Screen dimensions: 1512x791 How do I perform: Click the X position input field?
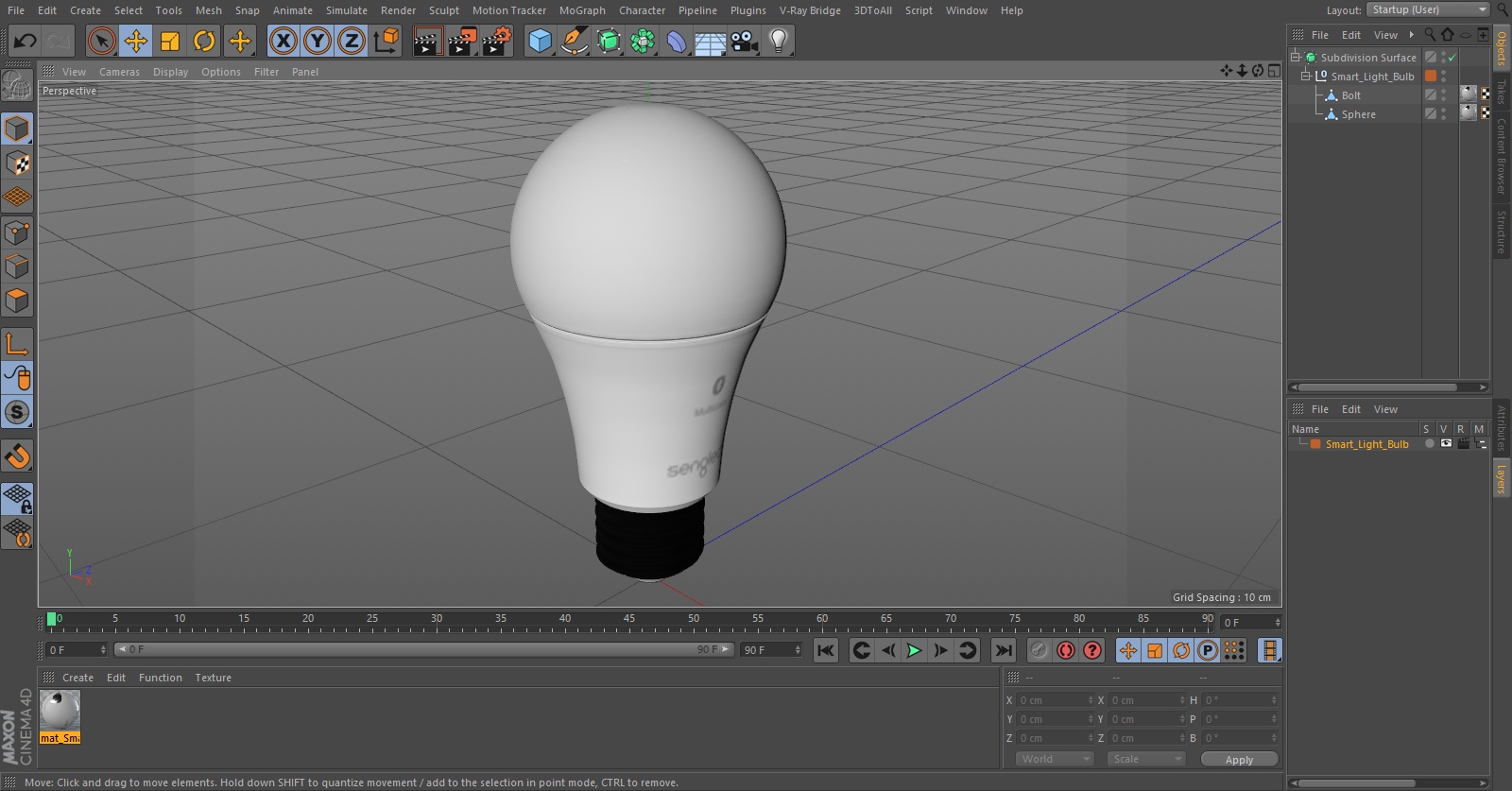coord(1054,700)
